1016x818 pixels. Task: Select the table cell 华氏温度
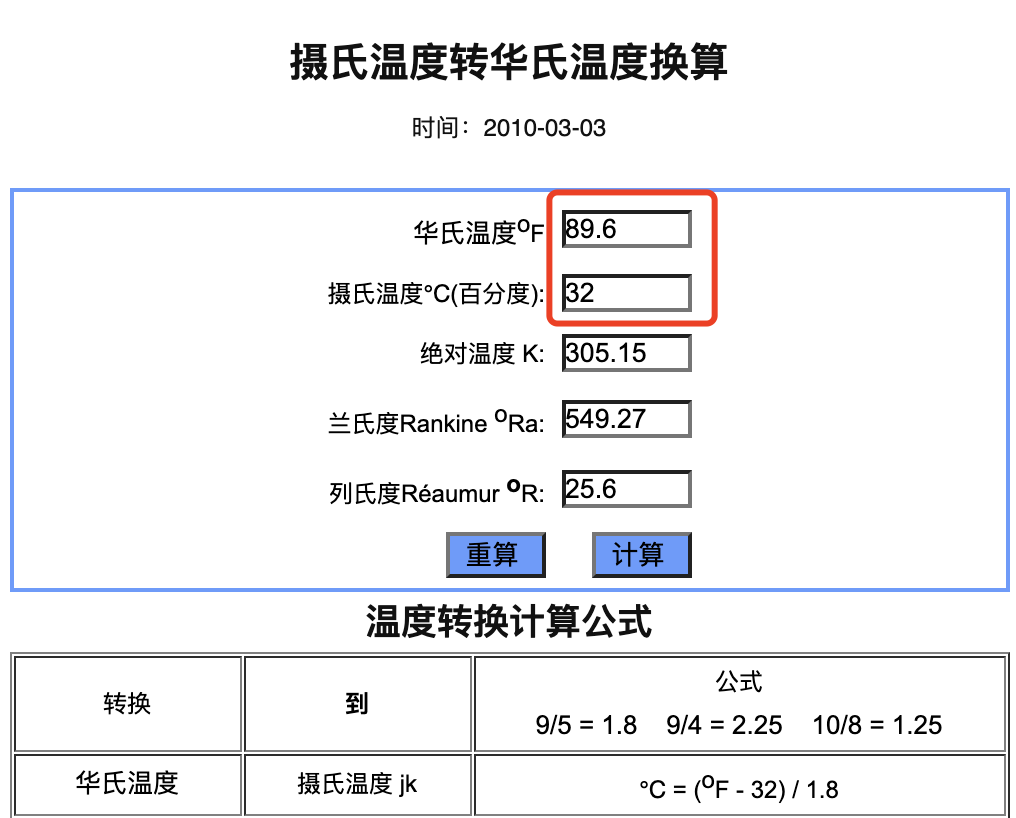127,783
